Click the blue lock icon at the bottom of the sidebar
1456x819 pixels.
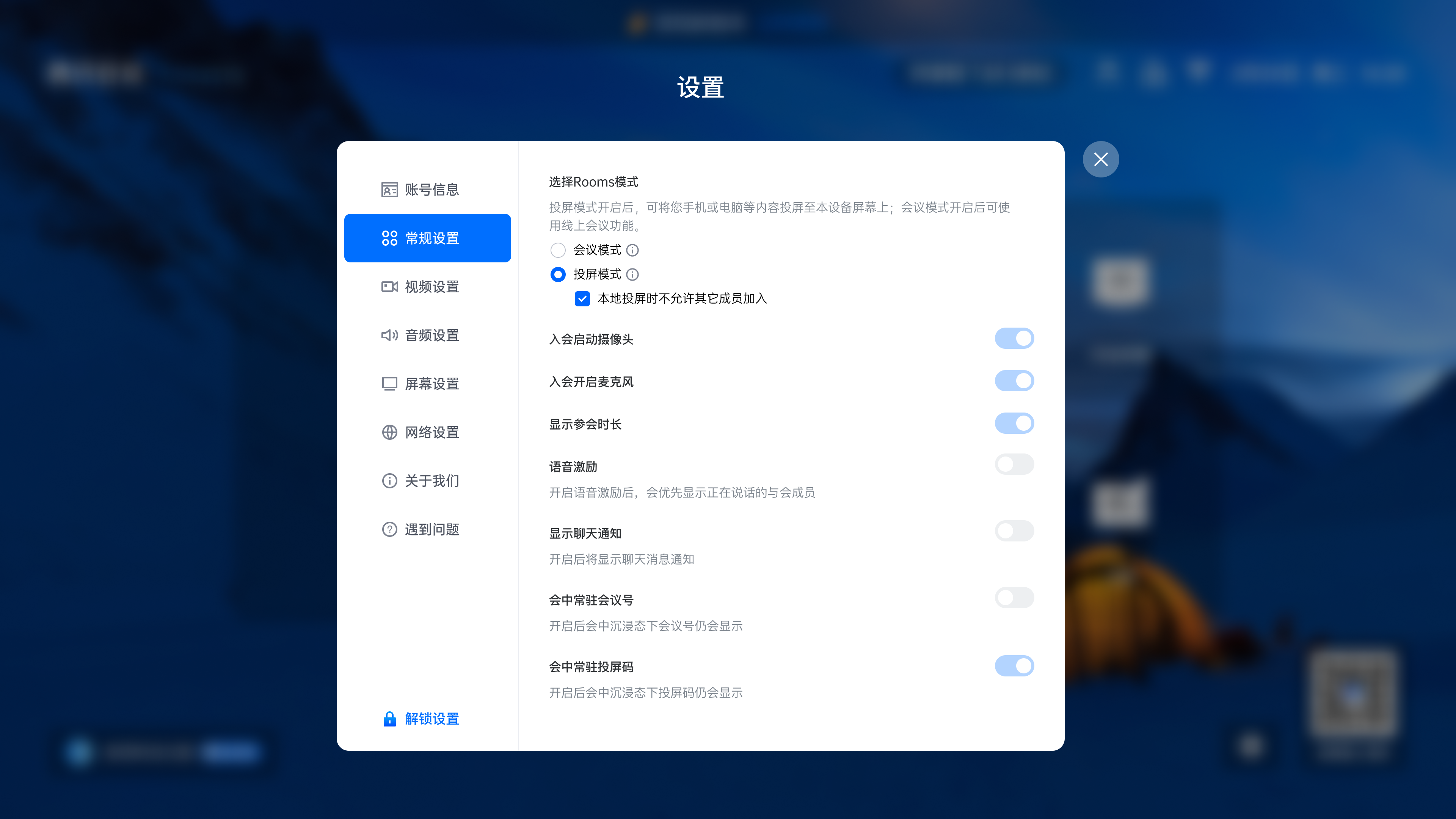389,719
